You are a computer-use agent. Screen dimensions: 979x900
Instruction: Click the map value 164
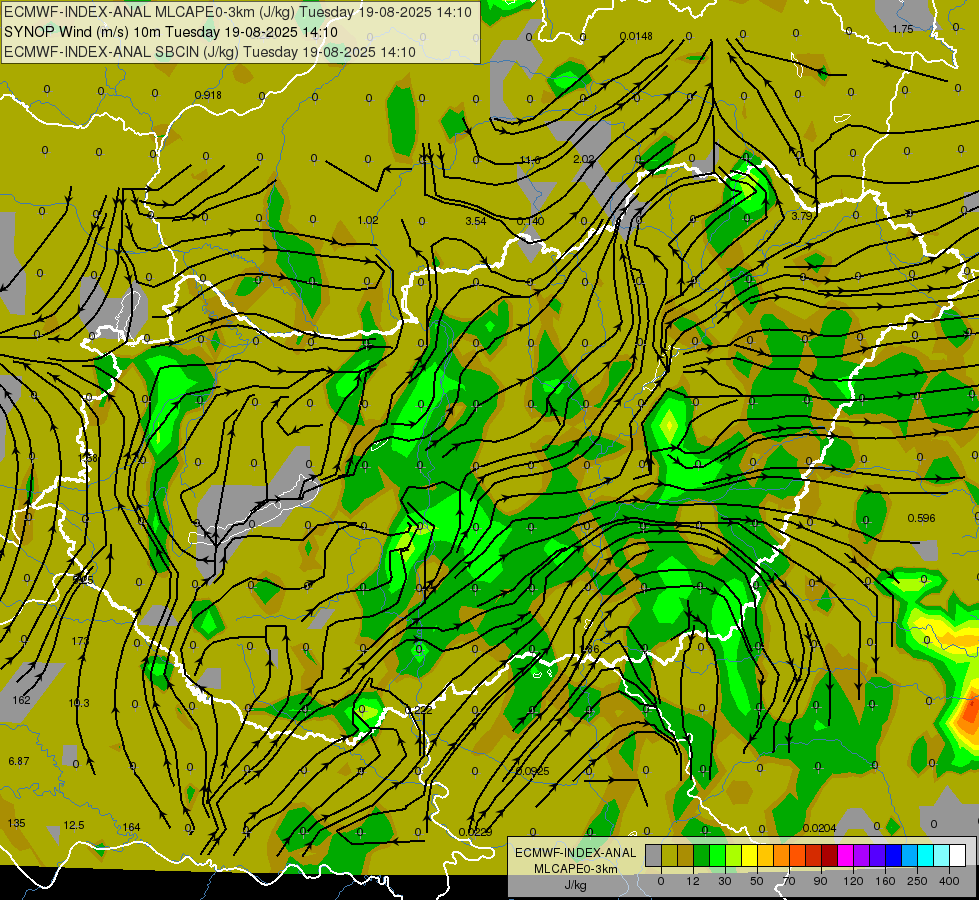coord(131,827)
